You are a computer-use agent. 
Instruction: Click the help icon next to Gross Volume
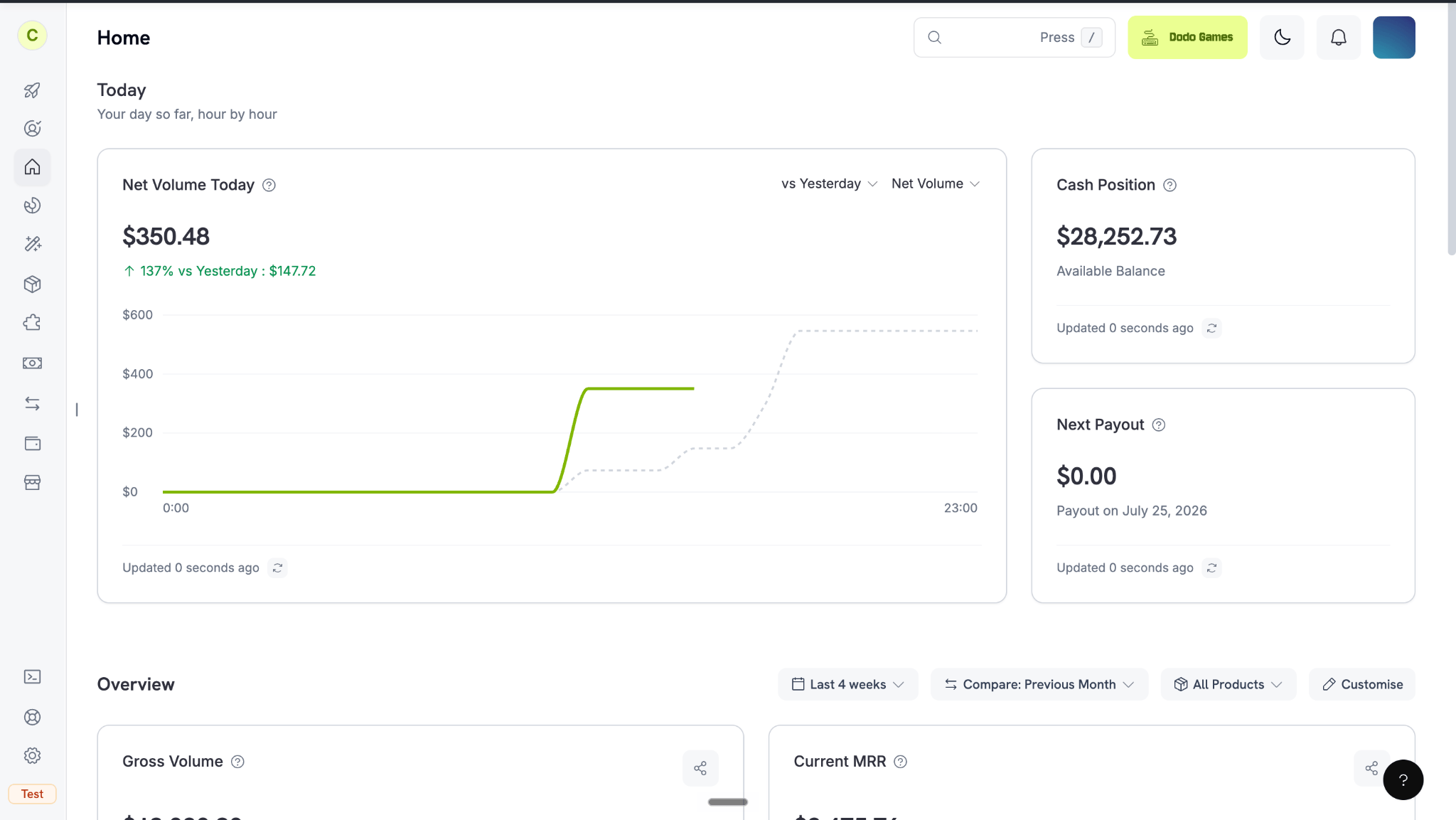pos(237,762)
